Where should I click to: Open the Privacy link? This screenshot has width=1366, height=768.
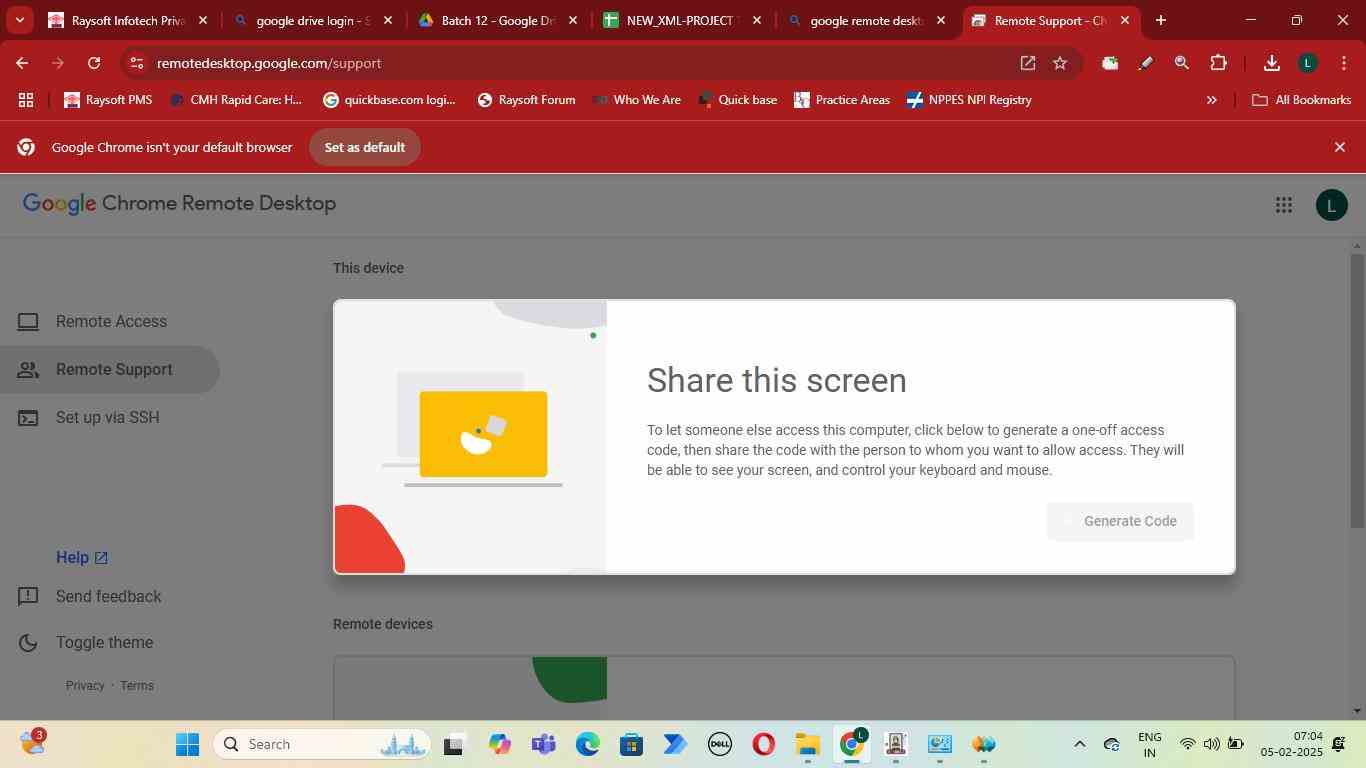coord(85,685)
